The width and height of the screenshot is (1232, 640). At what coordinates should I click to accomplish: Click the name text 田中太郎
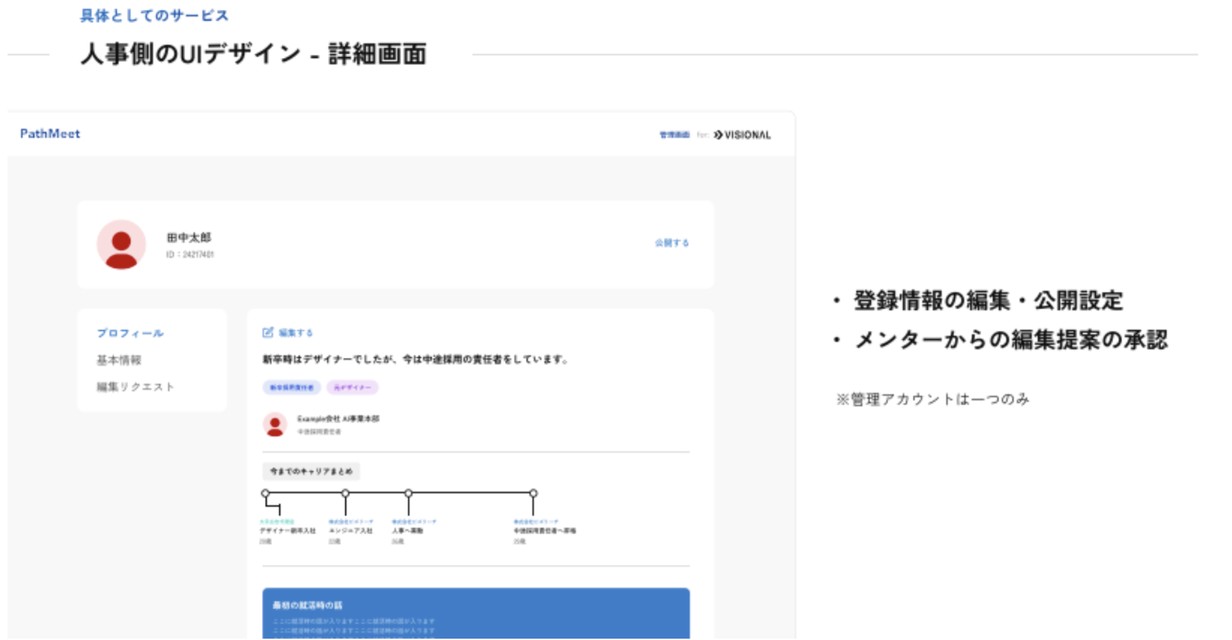click(189, 238)
